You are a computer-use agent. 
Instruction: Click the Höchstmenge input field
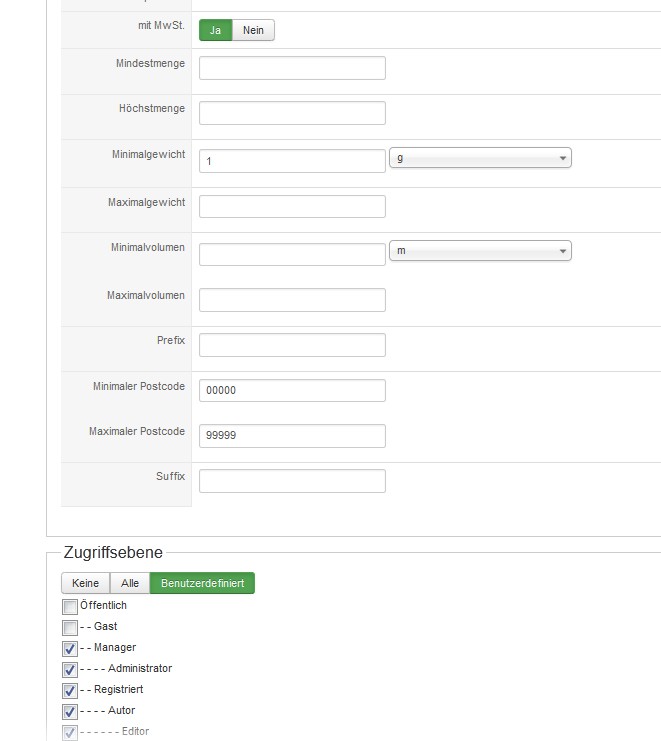point(292,113)
